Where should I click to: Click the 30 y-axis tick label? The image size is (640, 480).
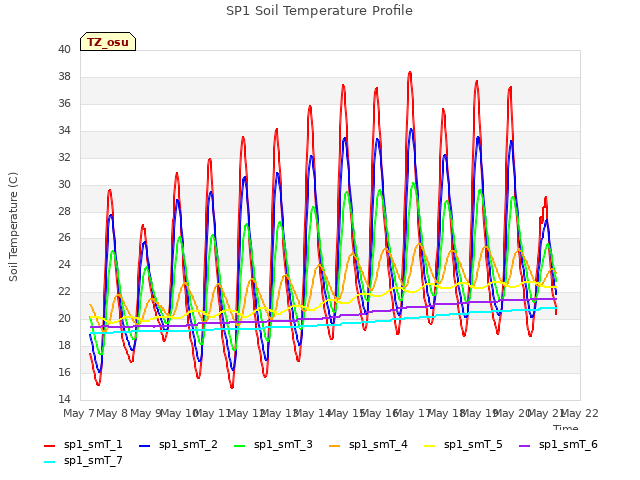pyautogui.click(x=64, y=184)
